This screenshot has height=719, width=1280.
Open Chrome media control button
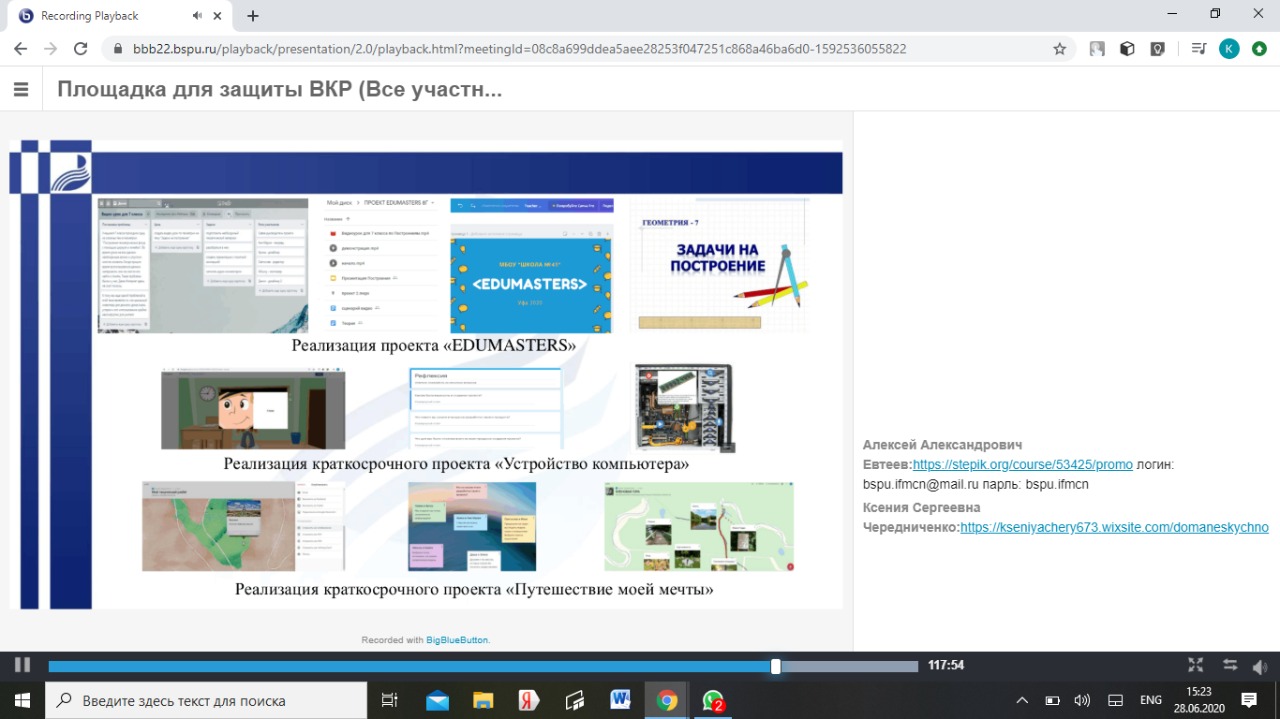(x=1199, y=48)
